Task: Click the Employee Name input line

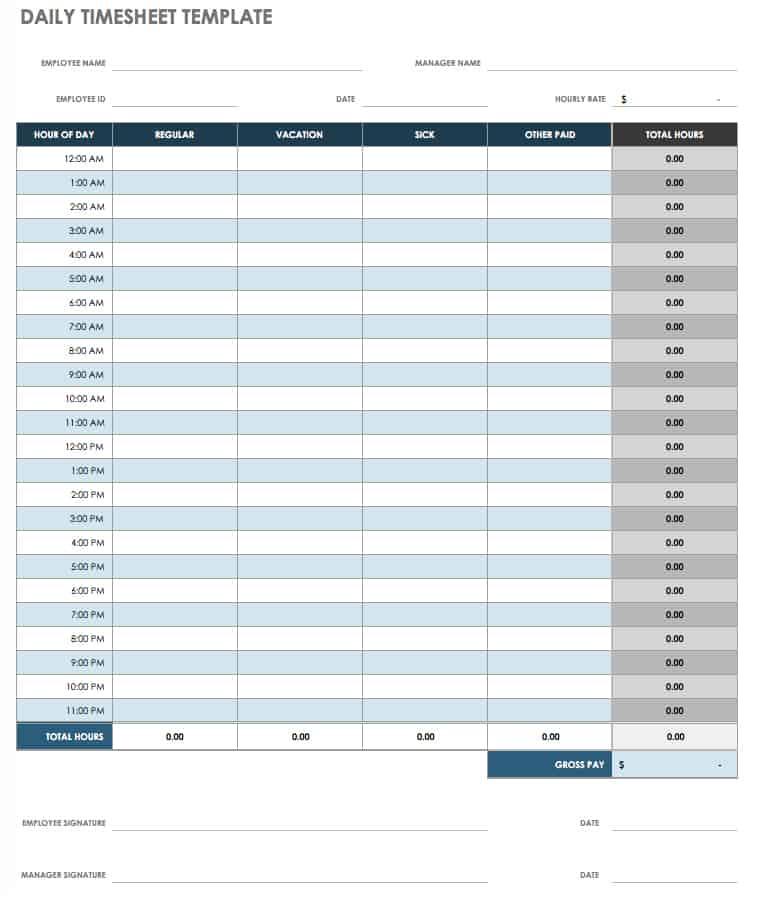Action: [237, 63]
